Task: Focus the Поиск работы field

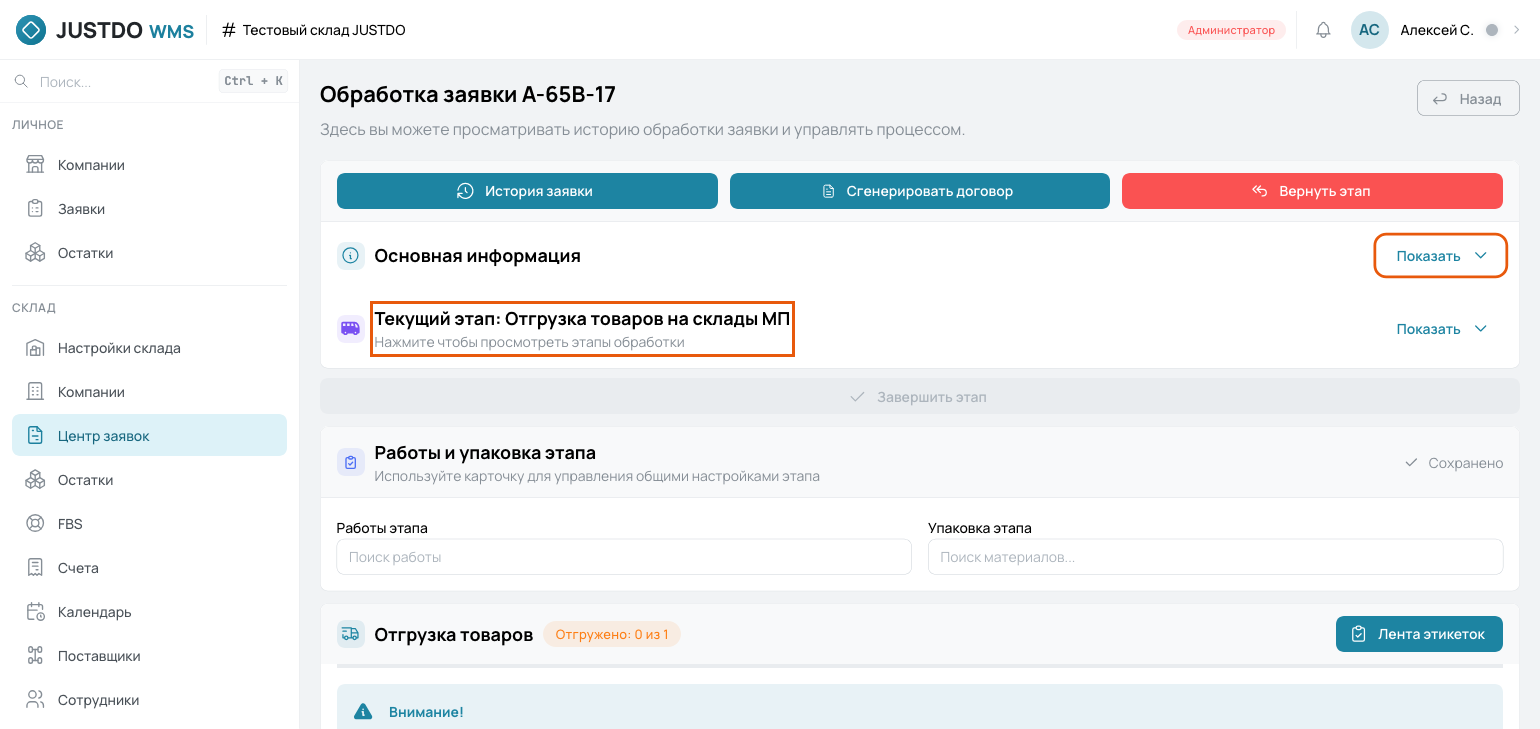Action: pos(624,557)
